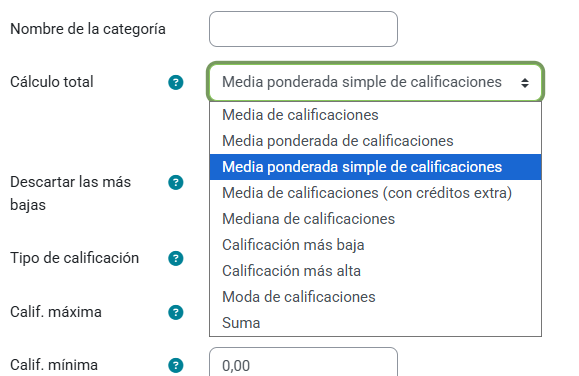View help for Calif. máxima
This screenshot has width=579, height=376.
[x=176, y=312]
